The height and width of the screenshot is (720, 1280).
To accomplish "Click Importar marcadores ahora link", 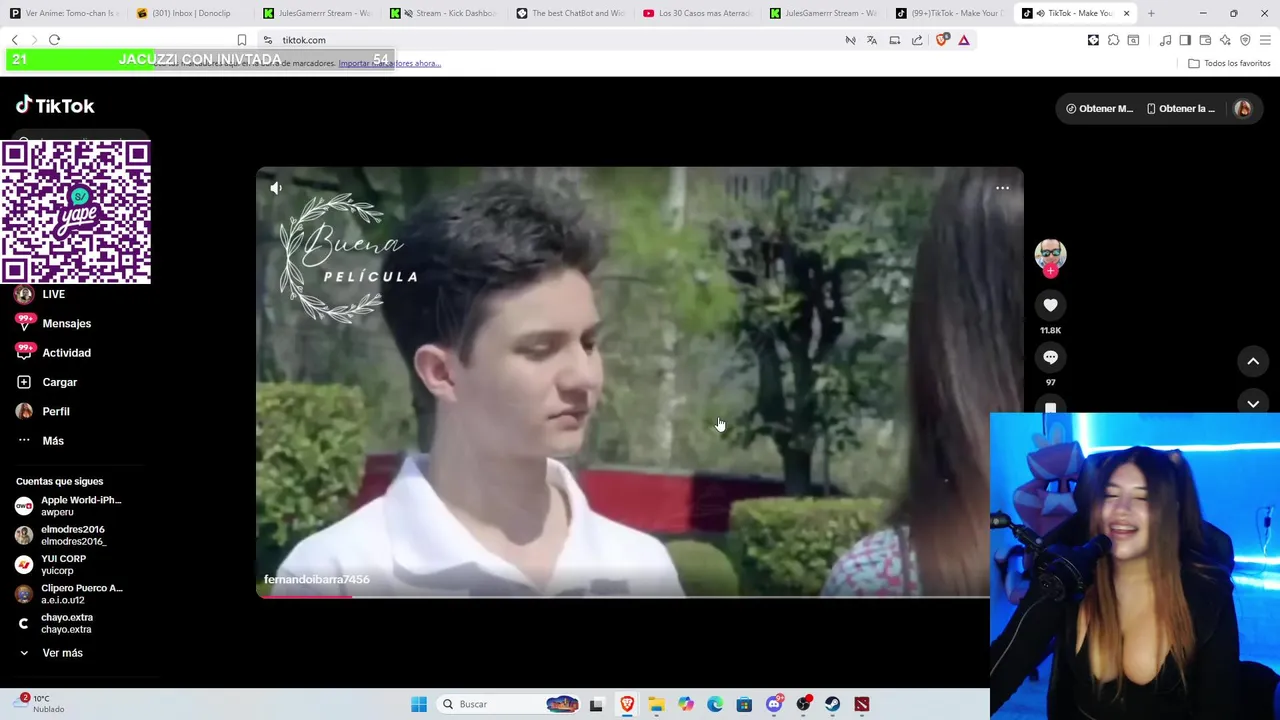I will (x=389, y=63).
